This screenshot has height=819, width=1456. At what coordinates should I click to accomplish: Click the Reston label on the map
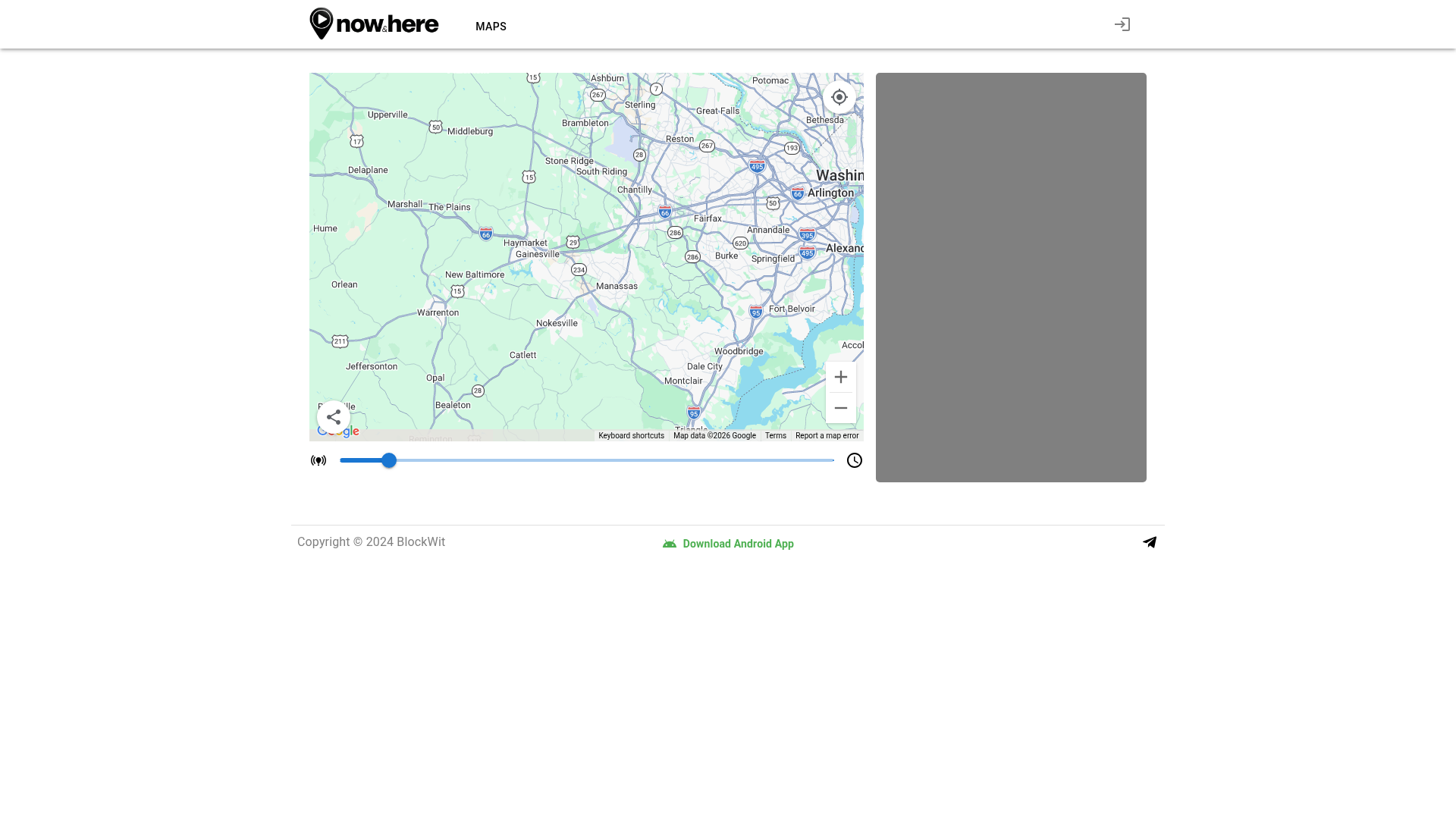[679, 139]
